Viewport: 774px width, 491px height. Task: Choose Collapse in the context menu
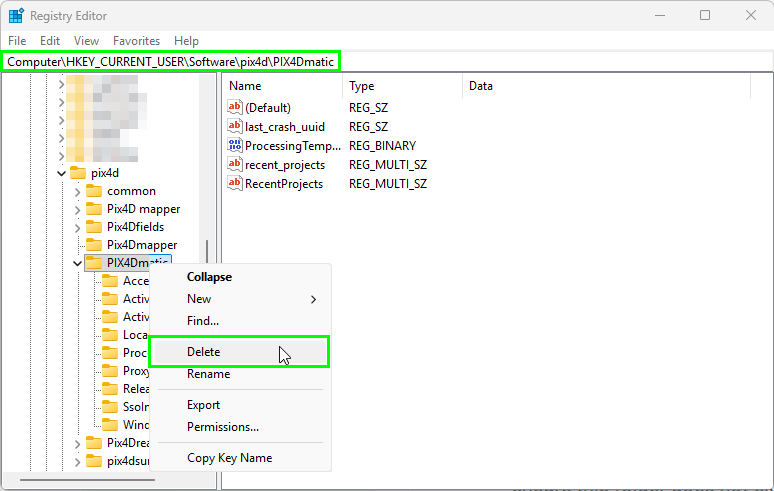pos(239,277)
